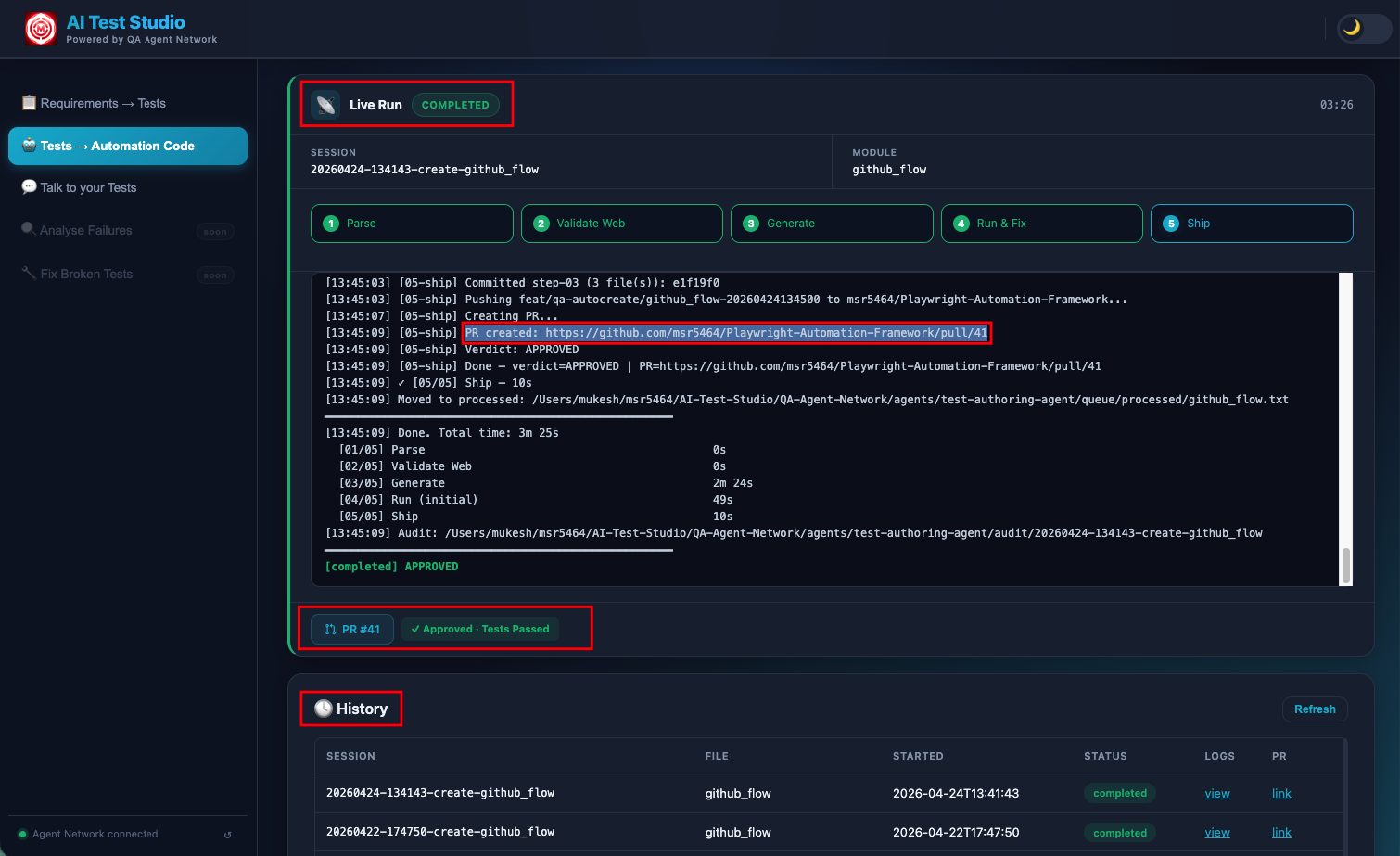Select session 20260422-174750-create-github_flow in History
1400x856 pixels.
point(440,832)
